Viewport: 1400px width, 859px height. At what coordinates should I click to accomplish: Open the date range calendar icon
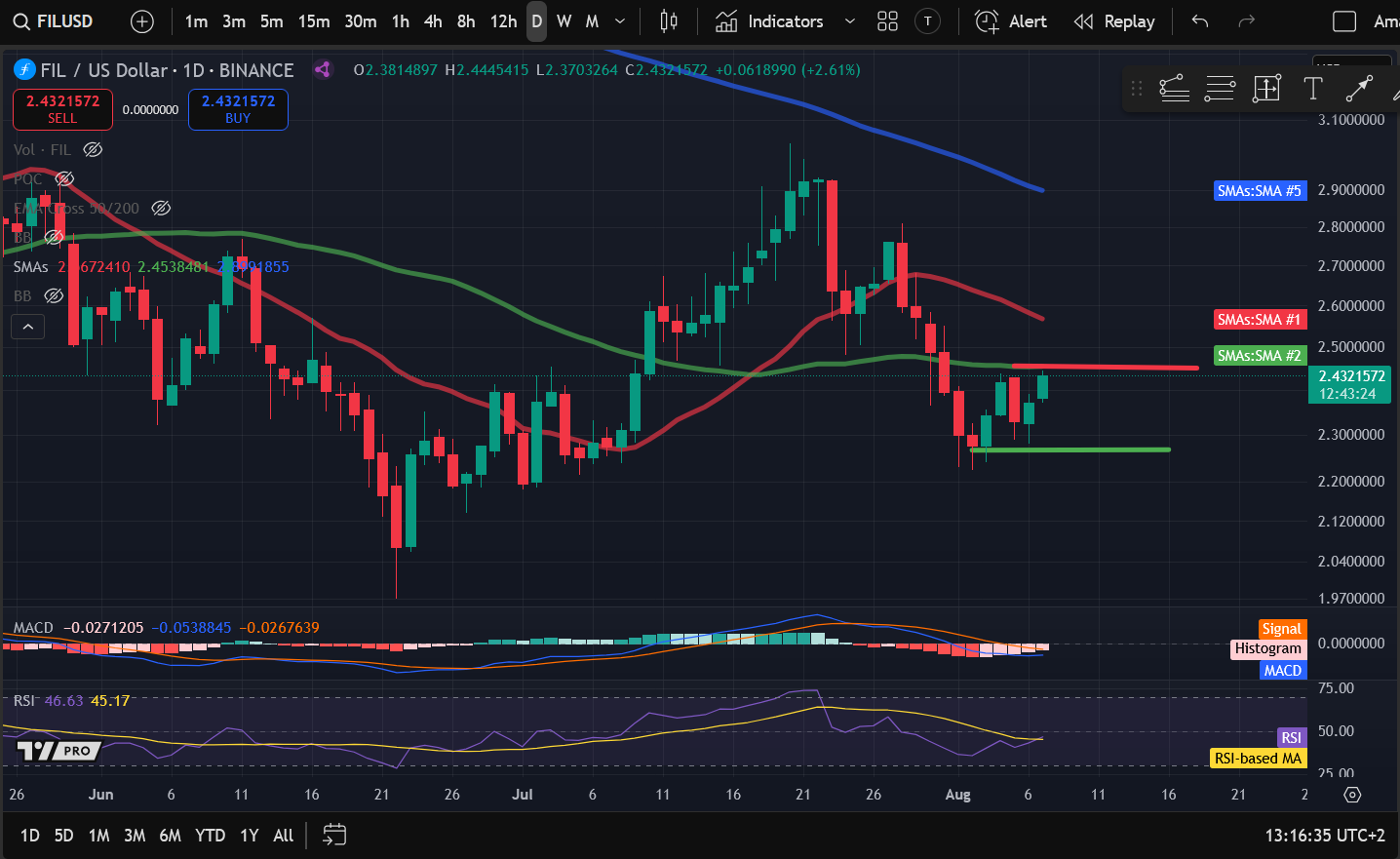click(x=334, y=835)
